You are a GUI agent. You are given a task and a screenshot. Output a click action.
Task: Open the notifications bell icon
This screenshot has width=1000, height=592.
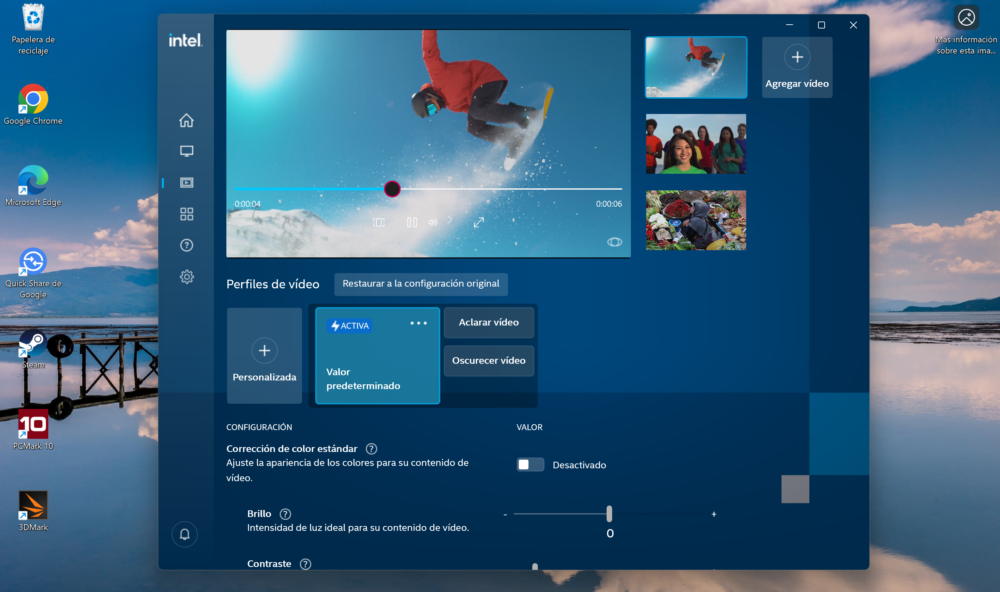pos(184,534)
